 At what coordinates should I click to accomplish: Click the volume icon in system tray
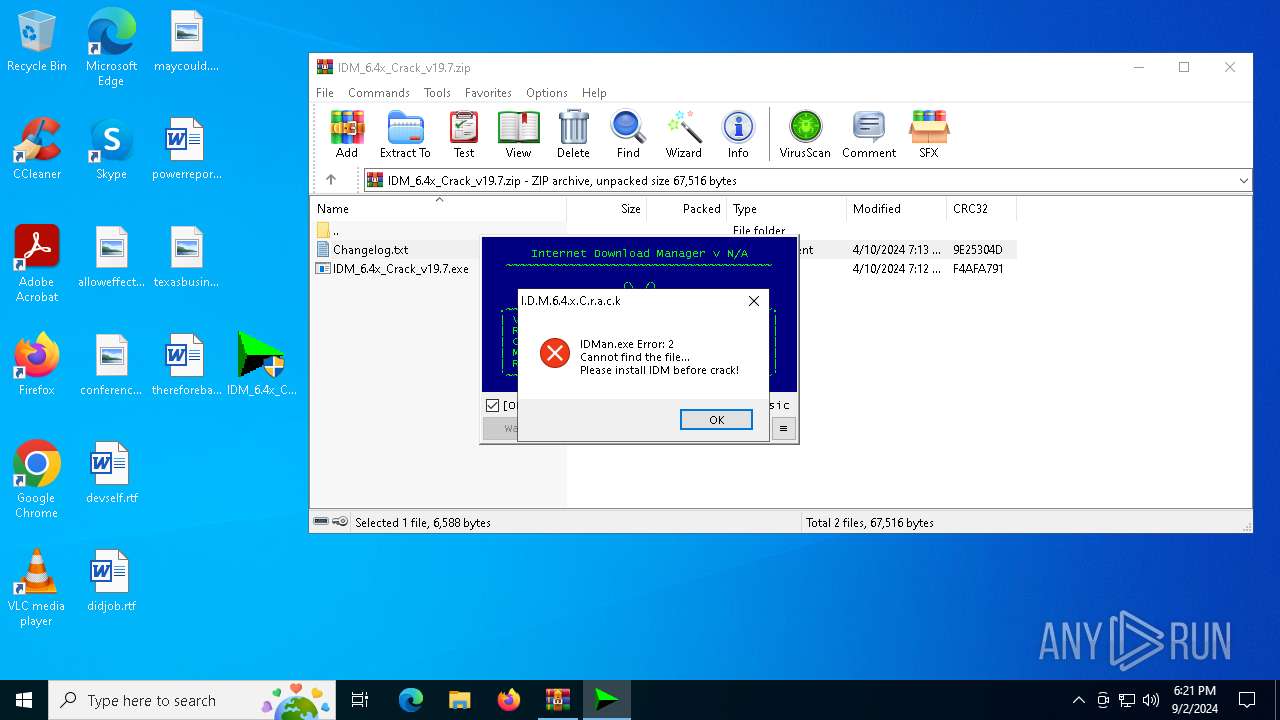[1151, 700]
